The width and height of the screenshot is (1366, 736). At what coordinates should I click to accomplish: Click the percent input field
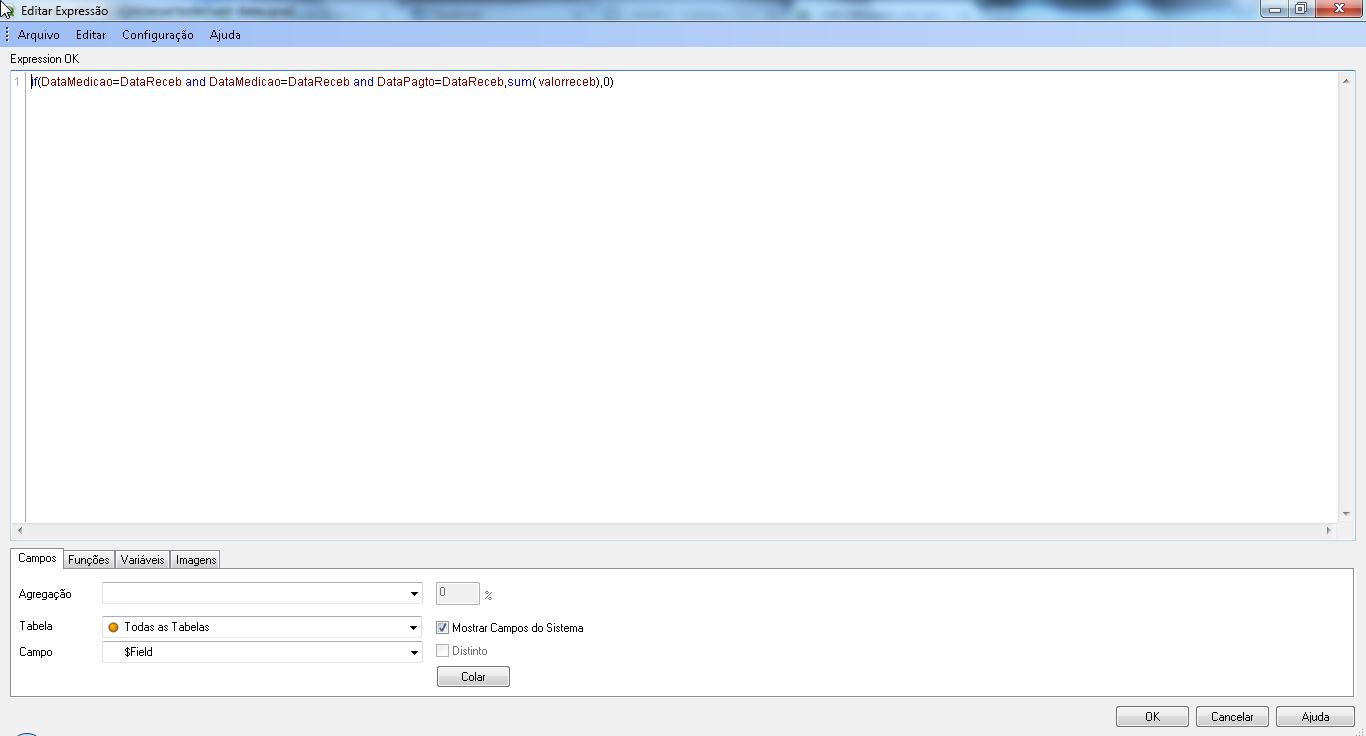[x=458, y=594]
